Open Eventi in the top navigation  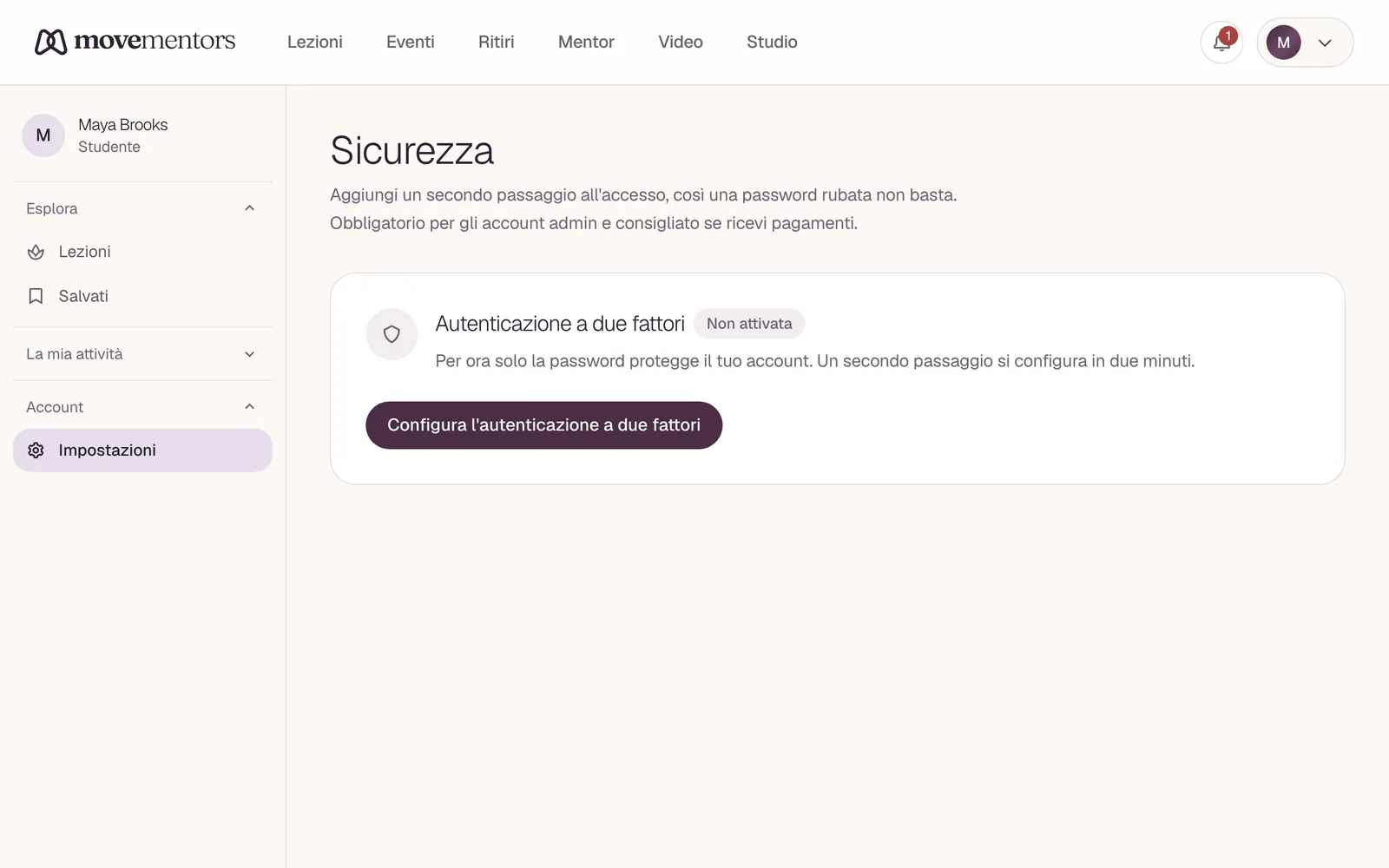pyautogui.click(x=411, y=42)
